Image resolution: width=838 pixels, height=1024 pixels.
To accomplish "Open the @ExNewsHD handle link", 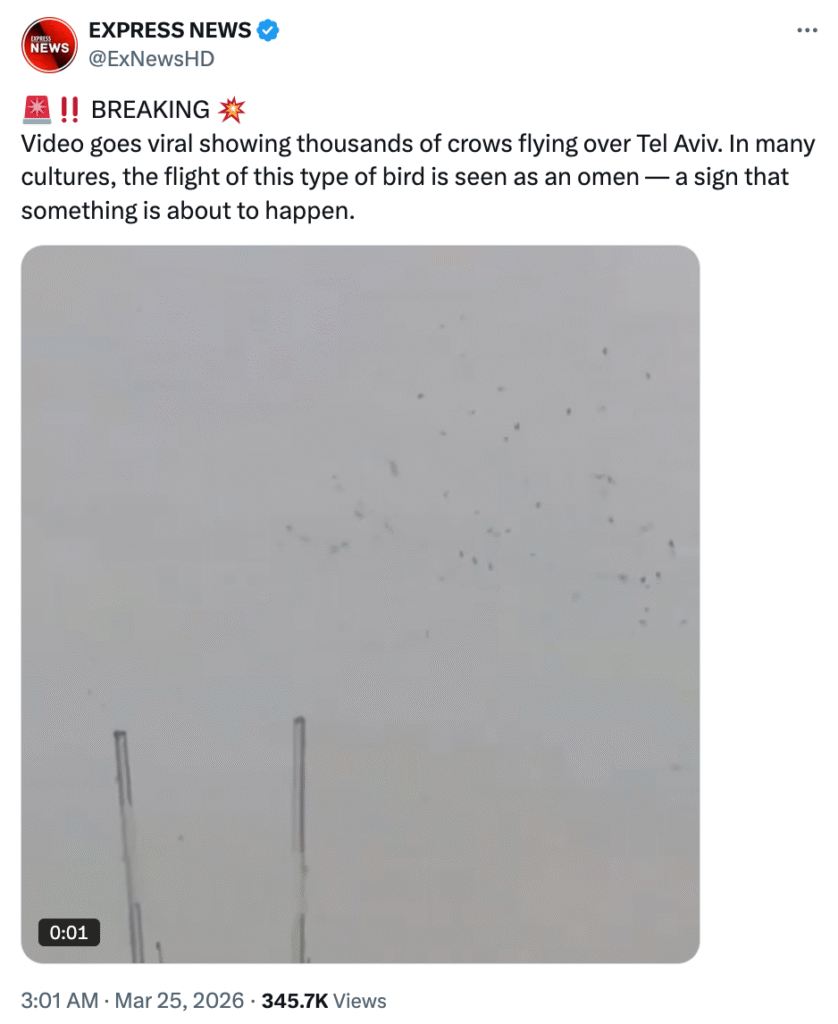I will pos(152,59).
